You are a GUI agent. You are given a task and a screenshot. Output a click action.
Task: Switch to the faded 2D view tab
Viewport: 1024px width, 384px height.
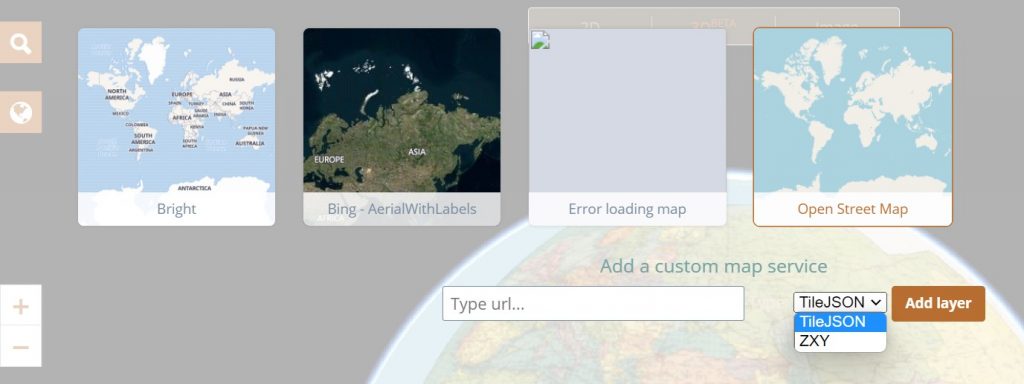tap(590, 25)
